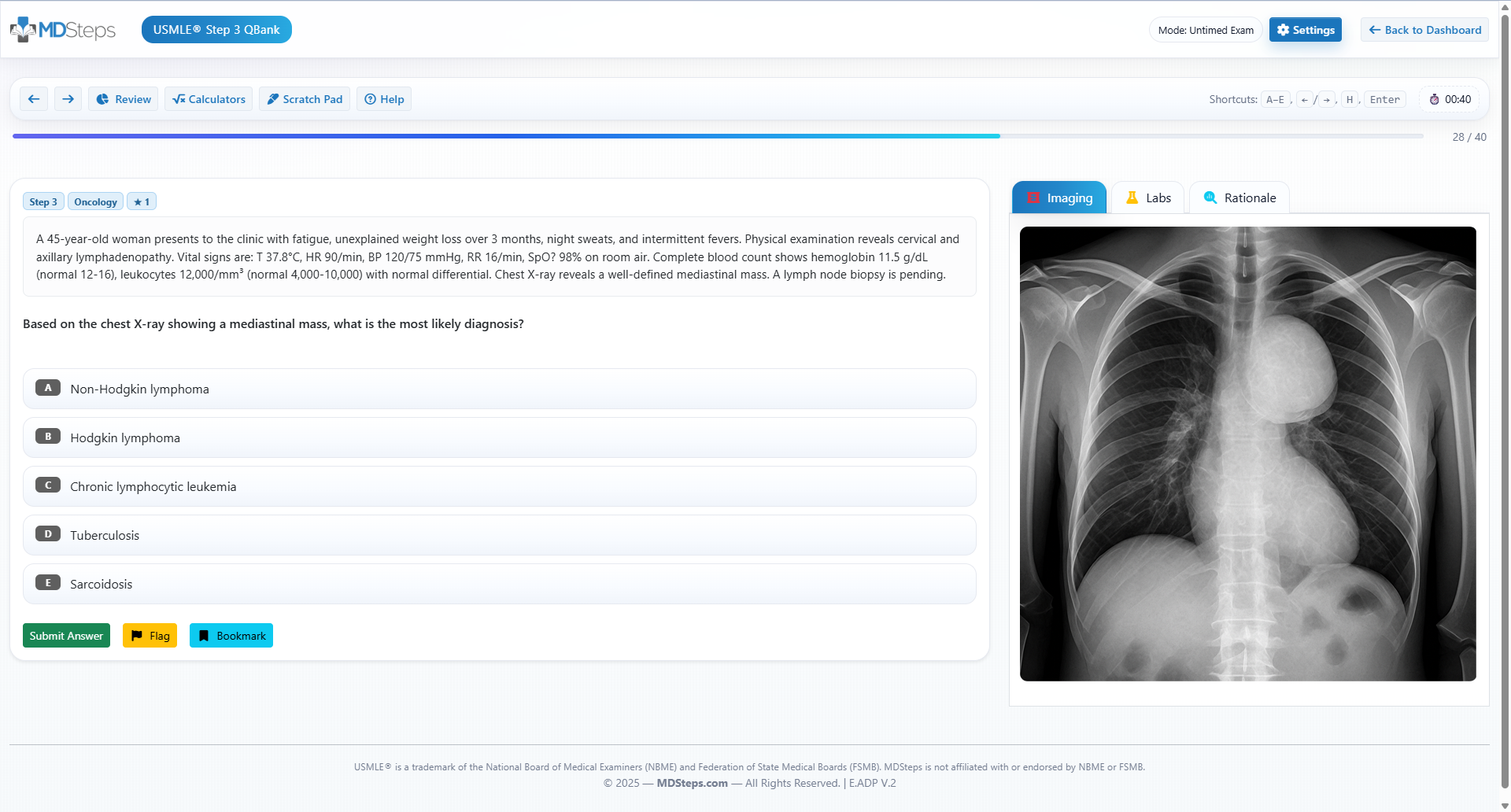
Task: Open the Help dialog
Action: (383, 98)
